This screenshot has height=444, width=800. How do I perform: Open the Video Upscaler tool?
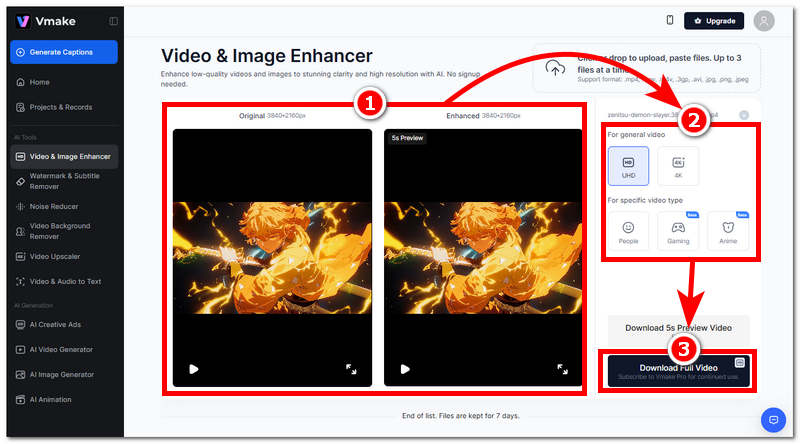(x=64, y=256)
